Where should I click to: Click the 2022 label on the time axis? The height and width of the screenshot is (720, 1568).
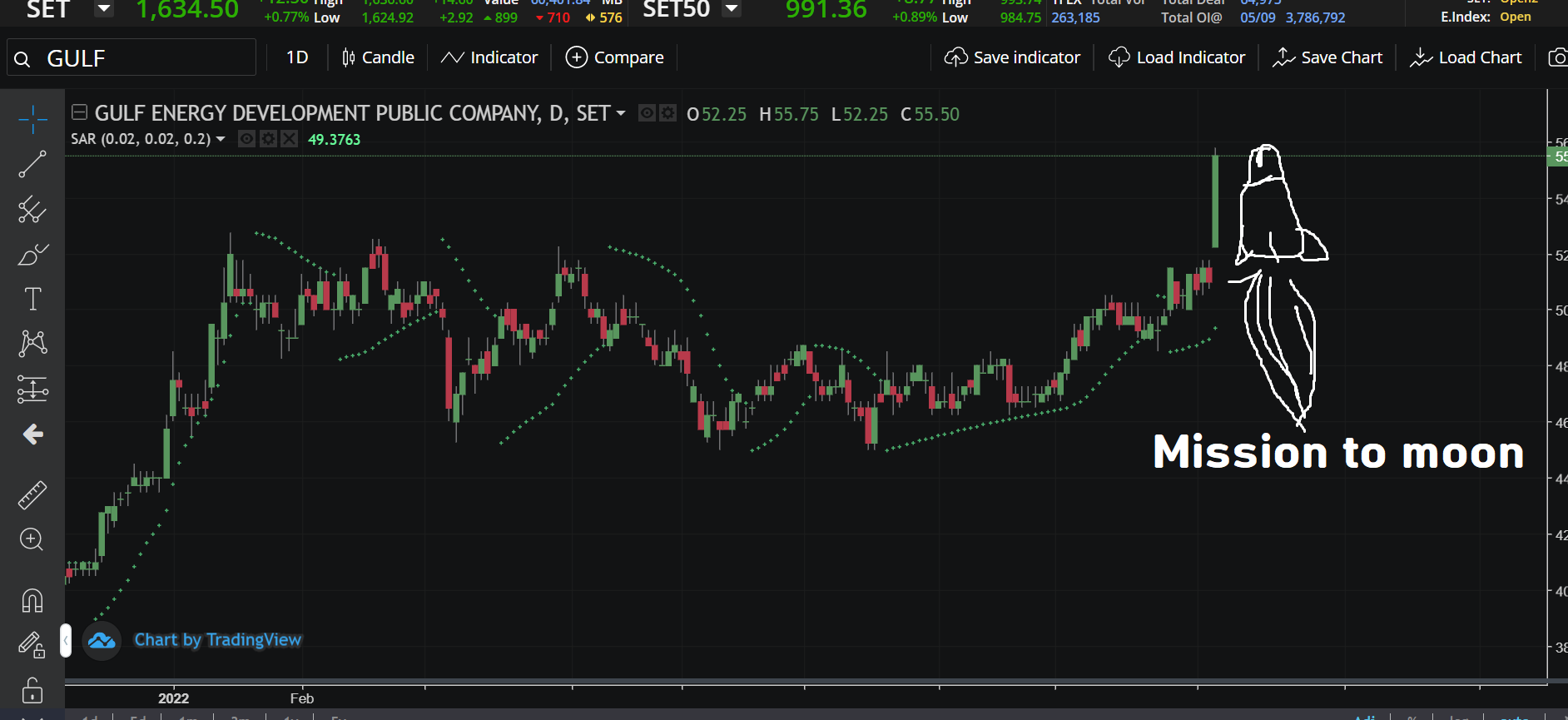click(x=174, y=698)
